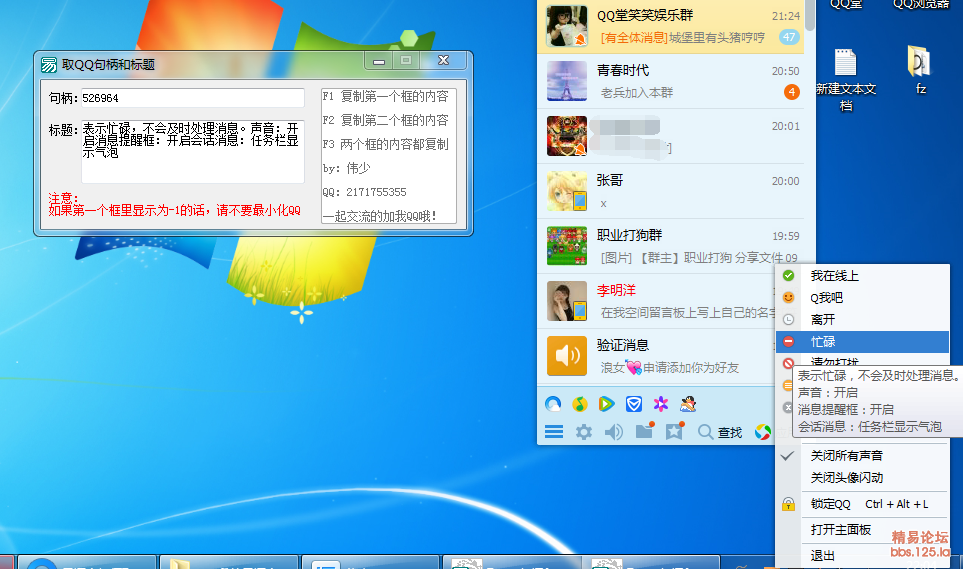Image resolution: width=963 pixels, height=569 pixels.
Task: Click the 查找 search button in QQ panel
Action: click(720, 432)
